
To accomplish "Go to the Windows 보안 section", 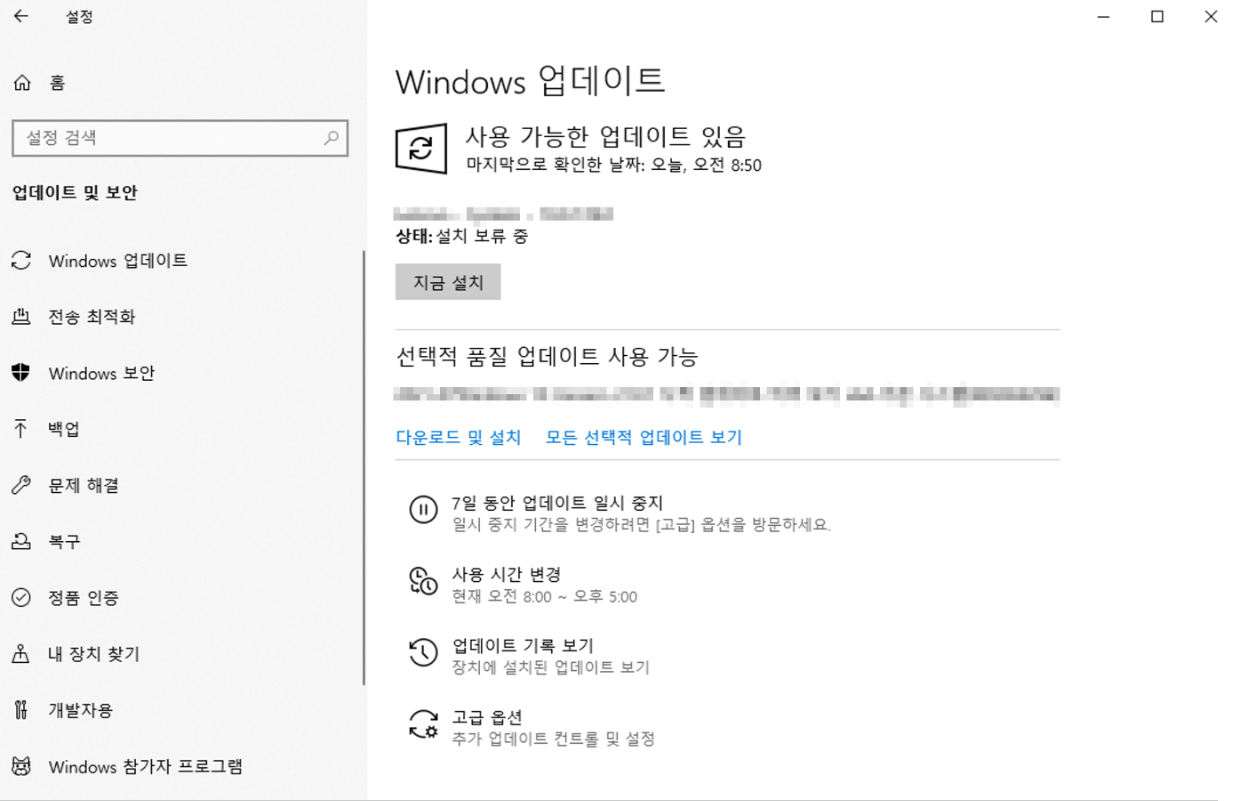I will point(102,373).
